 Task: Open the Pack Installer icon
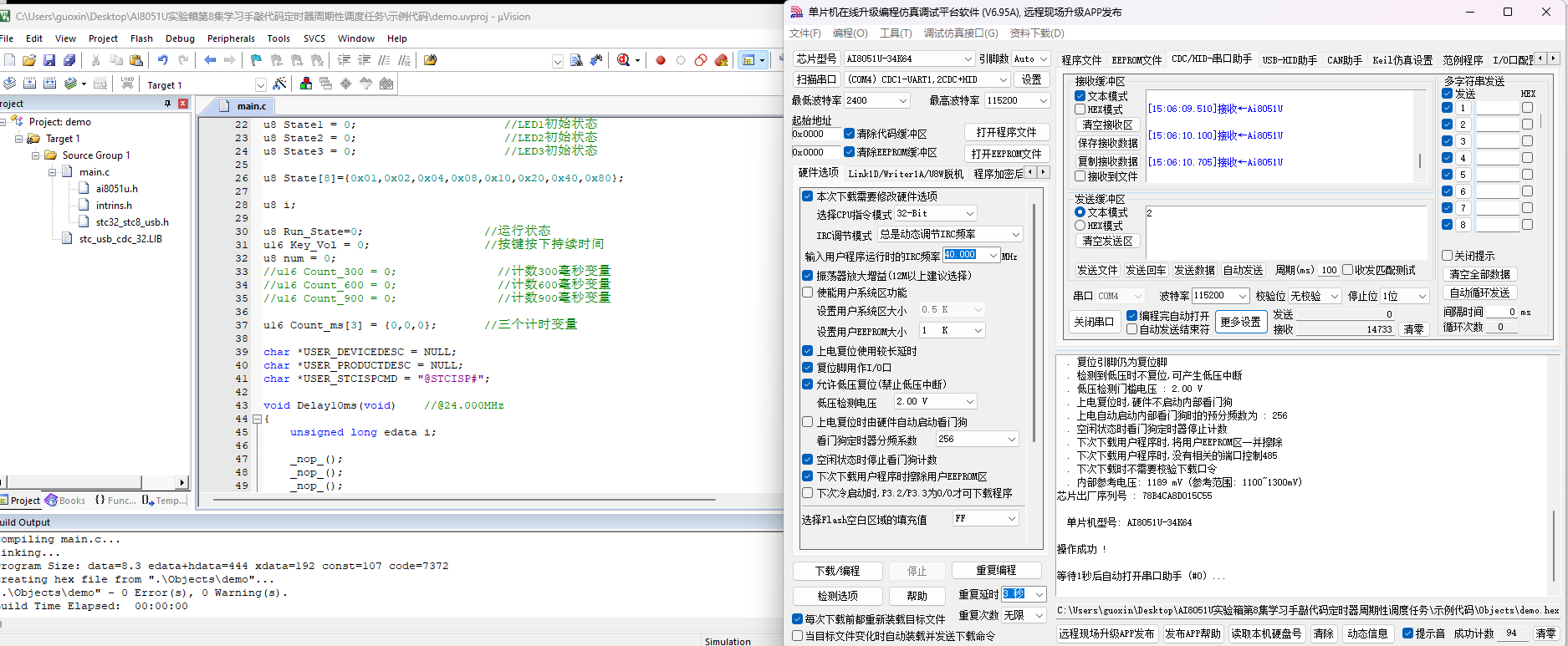[386, 84]
